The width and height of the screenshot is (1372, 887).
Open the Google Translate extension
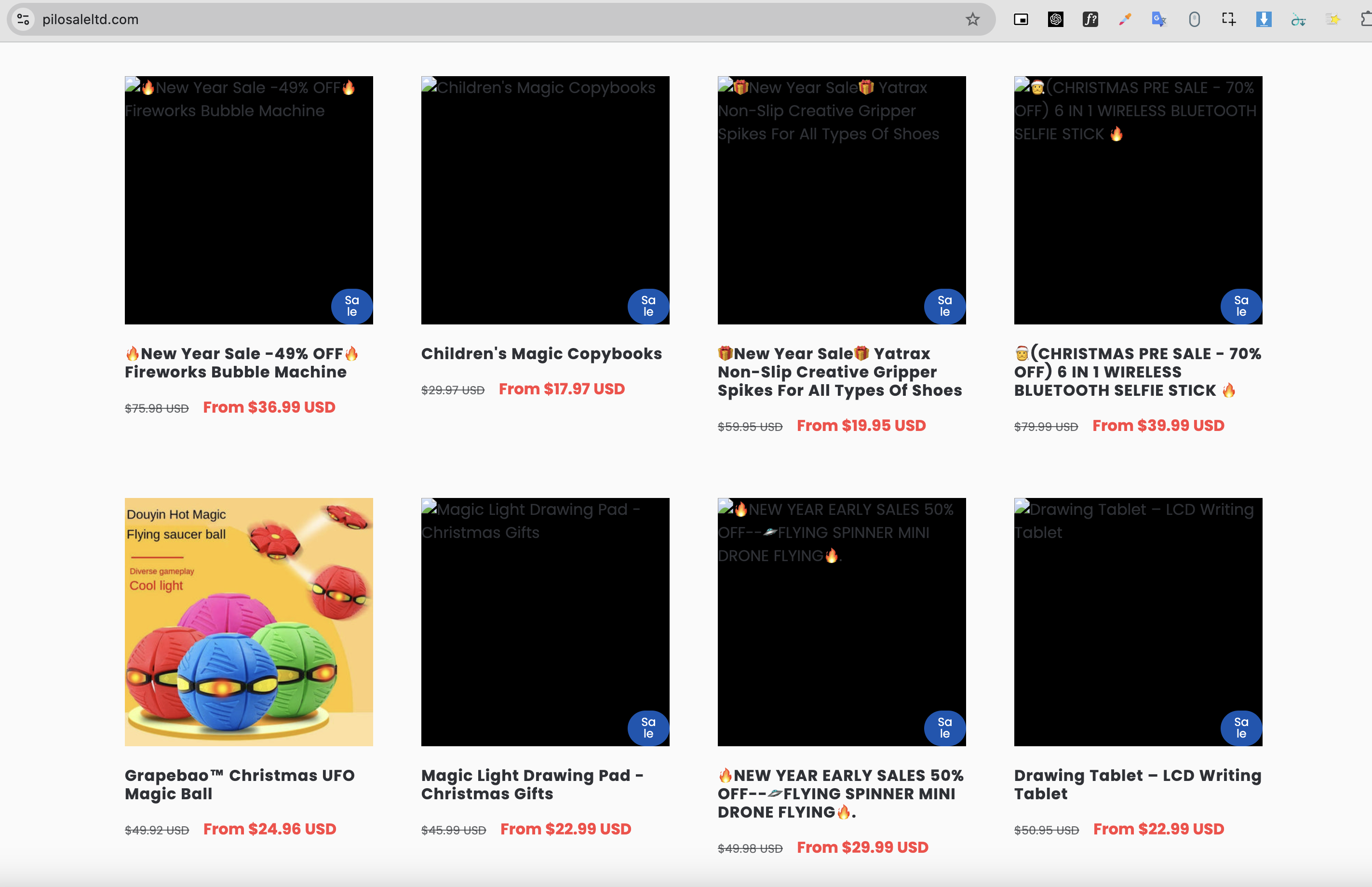click(x=1159, y=20)
